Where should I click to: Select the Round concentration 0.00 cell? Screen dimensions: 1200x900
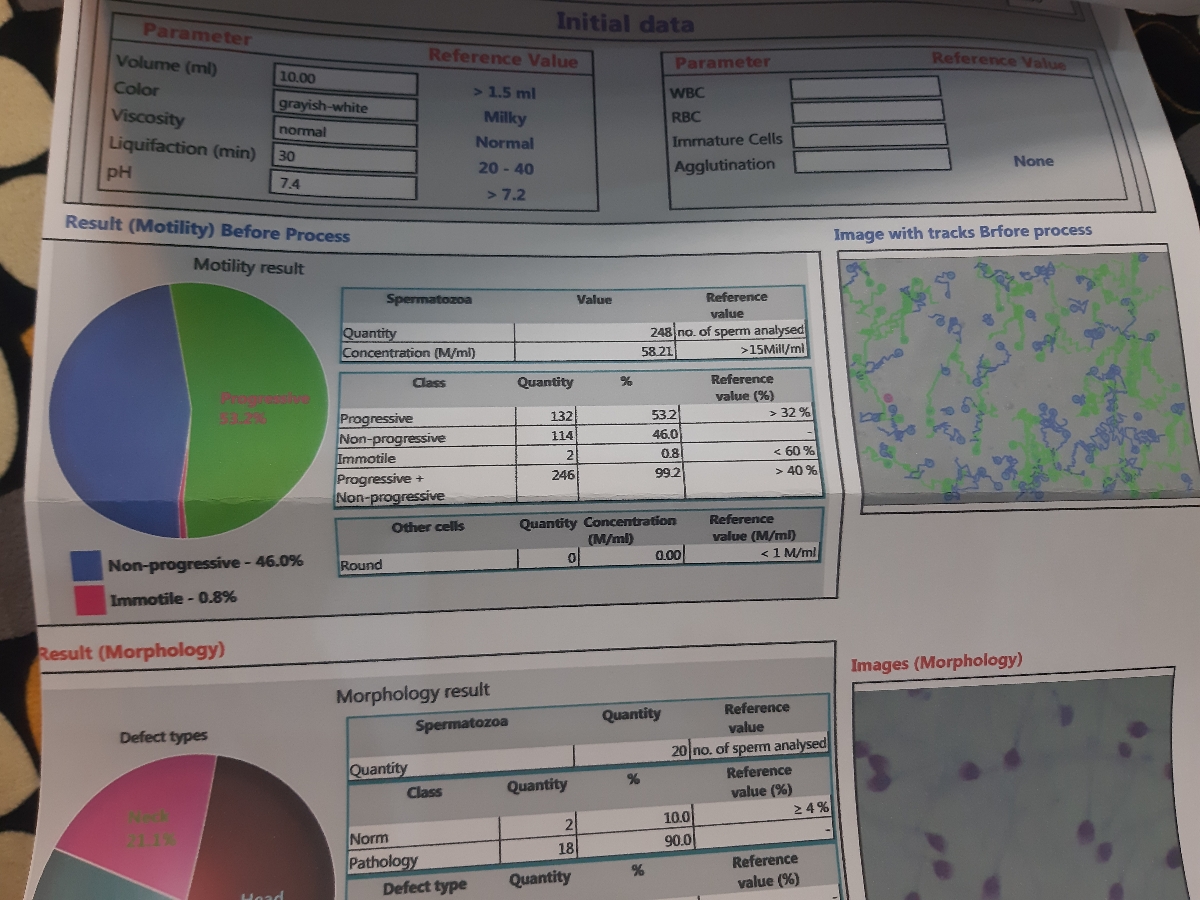[631, 556]
